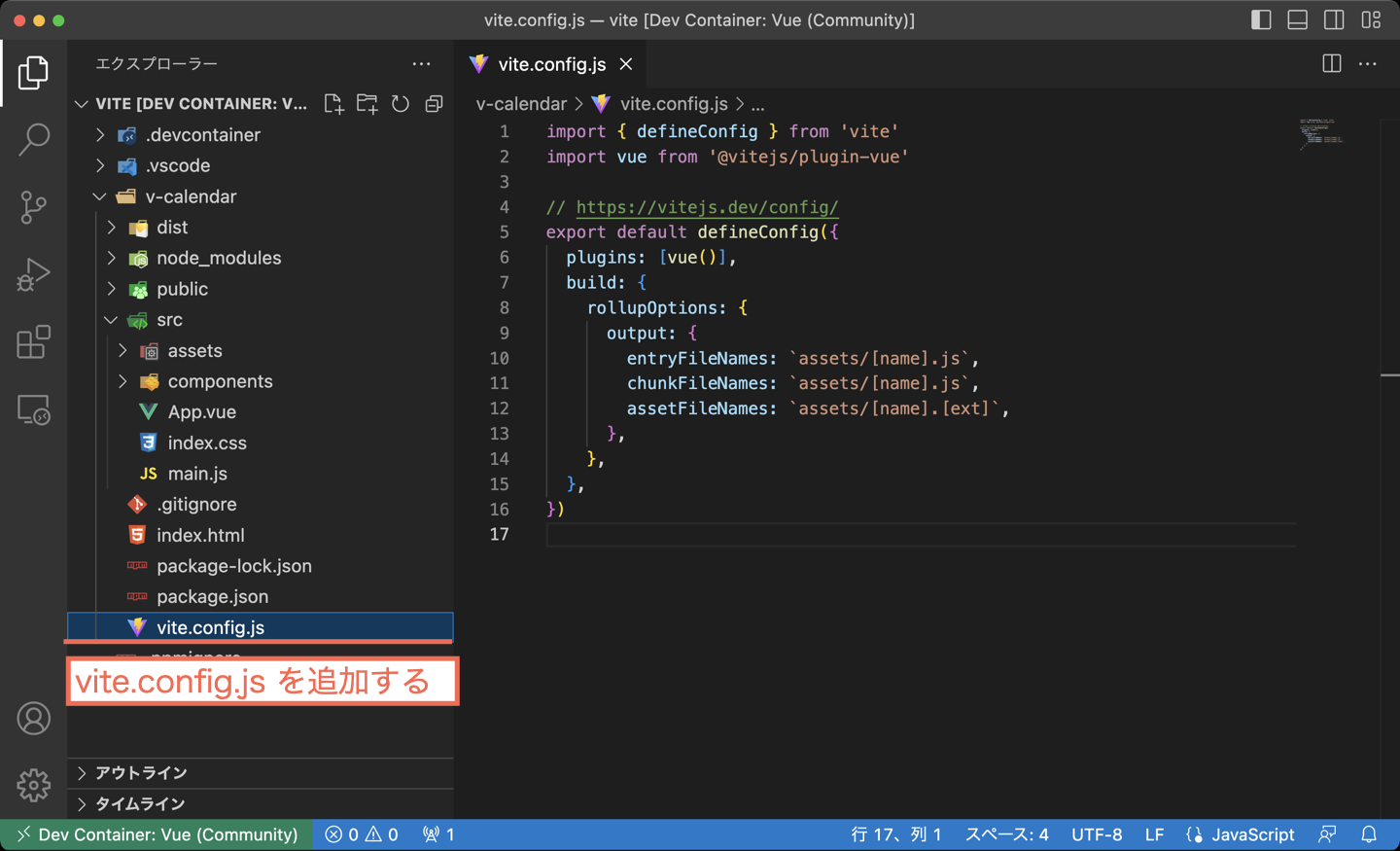Click the feedback icon in status bar
Viewport: 1400px width, 851px height.
[x=1327, y=834]
